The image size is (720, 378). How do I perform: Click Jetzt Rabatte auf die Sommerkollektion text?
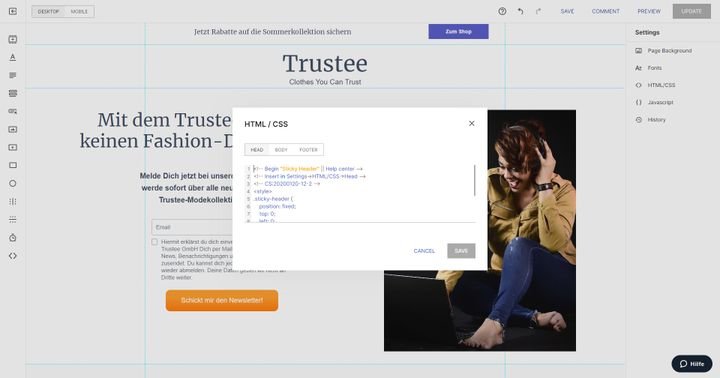coord(272,32)
